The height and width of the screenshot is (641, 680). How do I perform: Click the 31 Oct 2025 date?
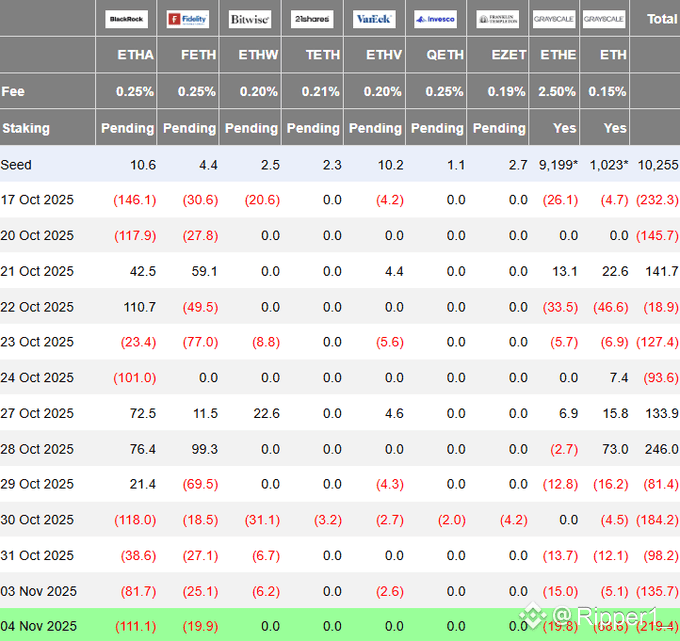[x=37, y=556]
